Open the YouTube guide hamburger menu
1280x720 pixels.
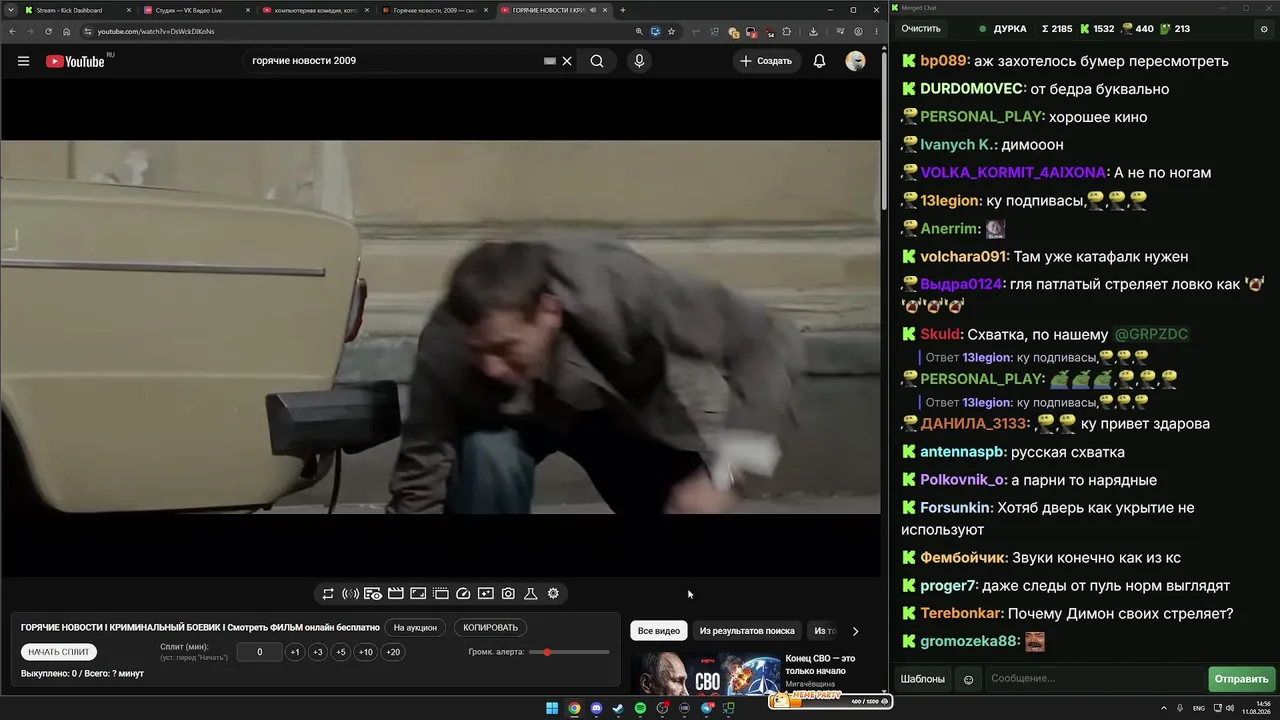coord(23,61)
